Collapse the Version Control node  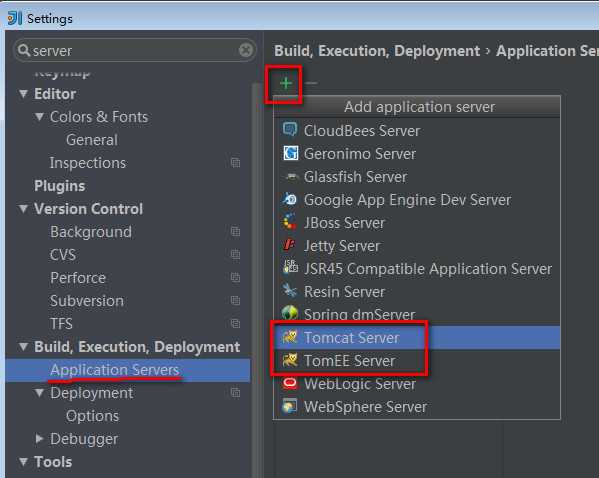pos(23,209)
